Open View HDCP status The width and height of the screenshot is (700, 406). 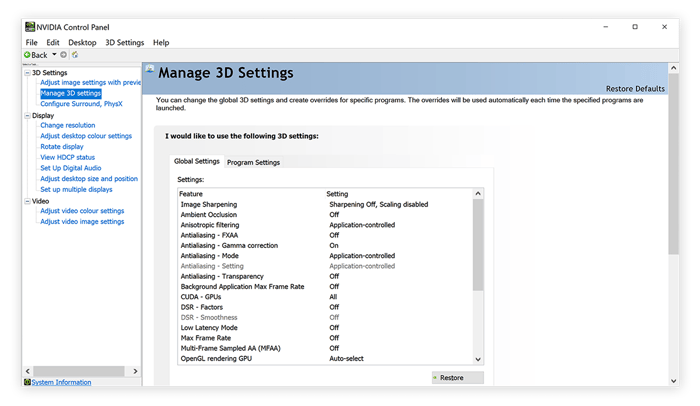coord(67,157)
